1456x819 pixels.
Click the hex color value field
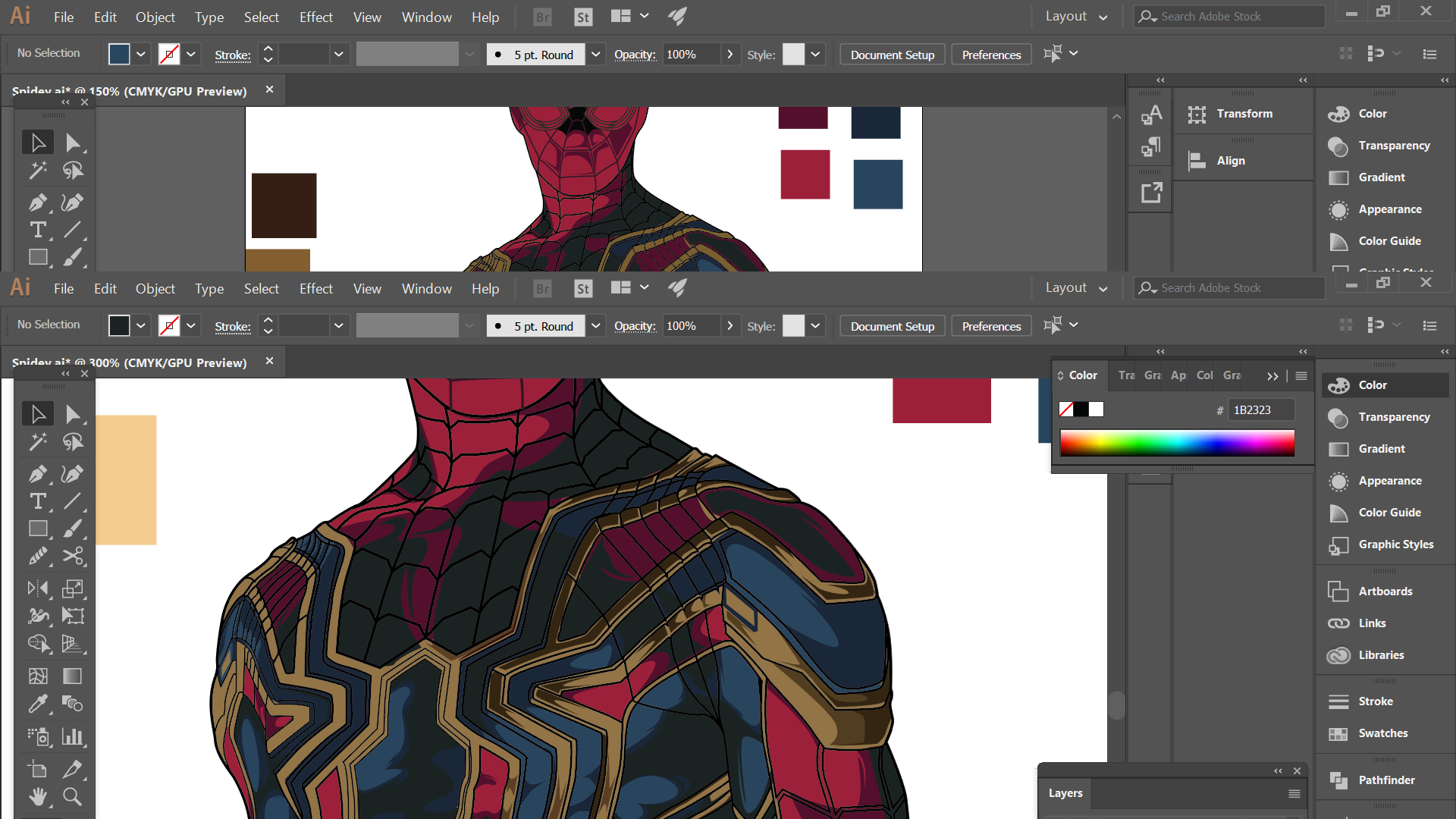point(1261,410)
